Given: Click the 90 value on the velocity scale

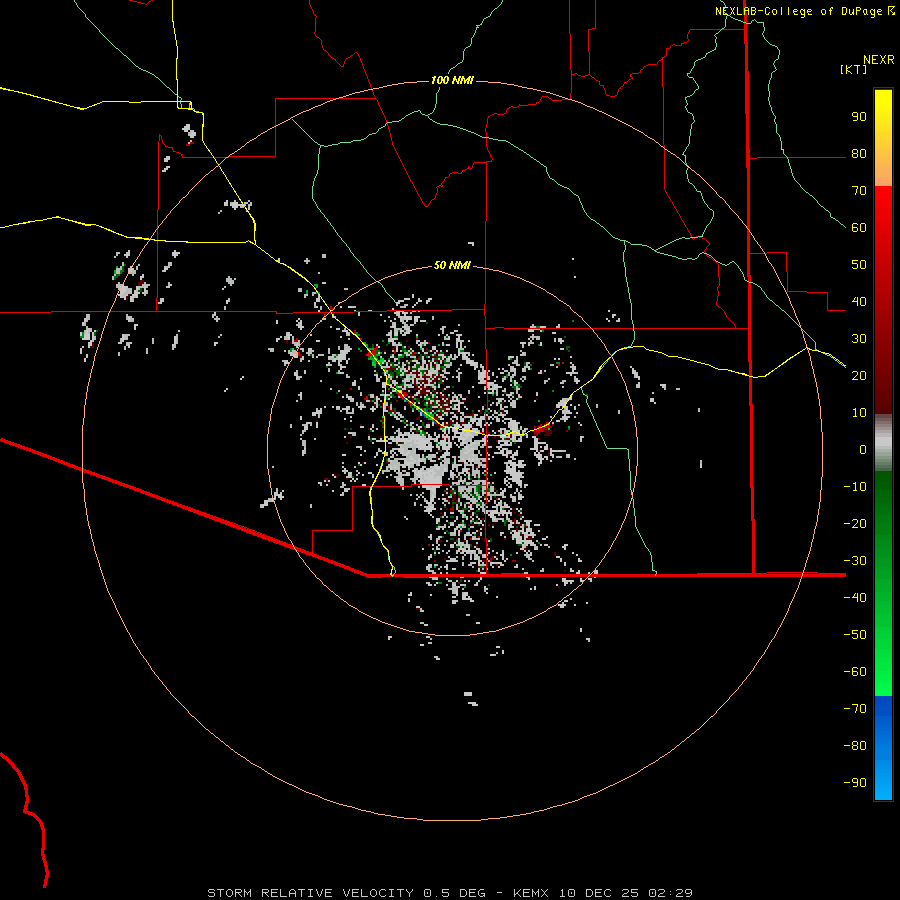Looking at the screenshot, I should 859,117.
